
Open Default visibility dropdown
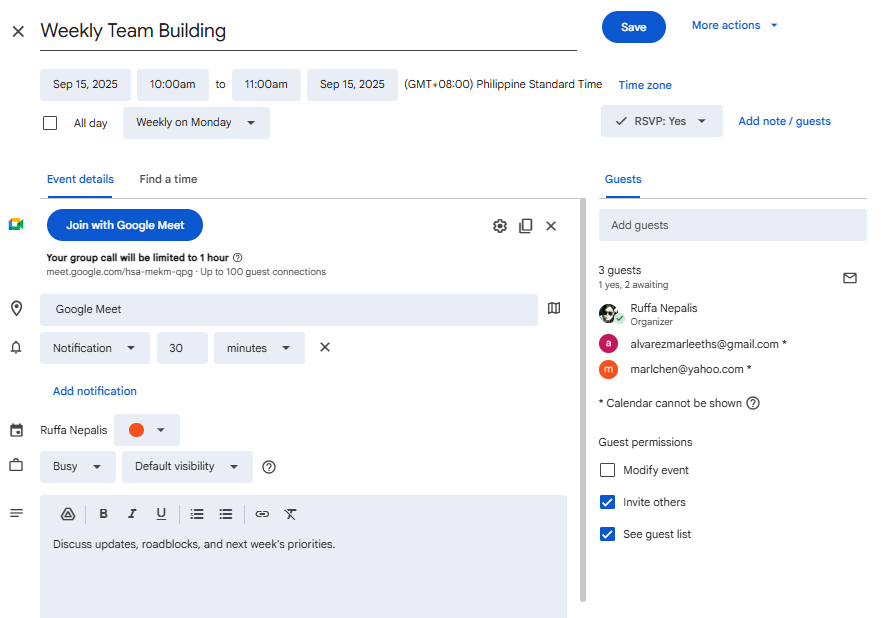[x=187, y=467]
